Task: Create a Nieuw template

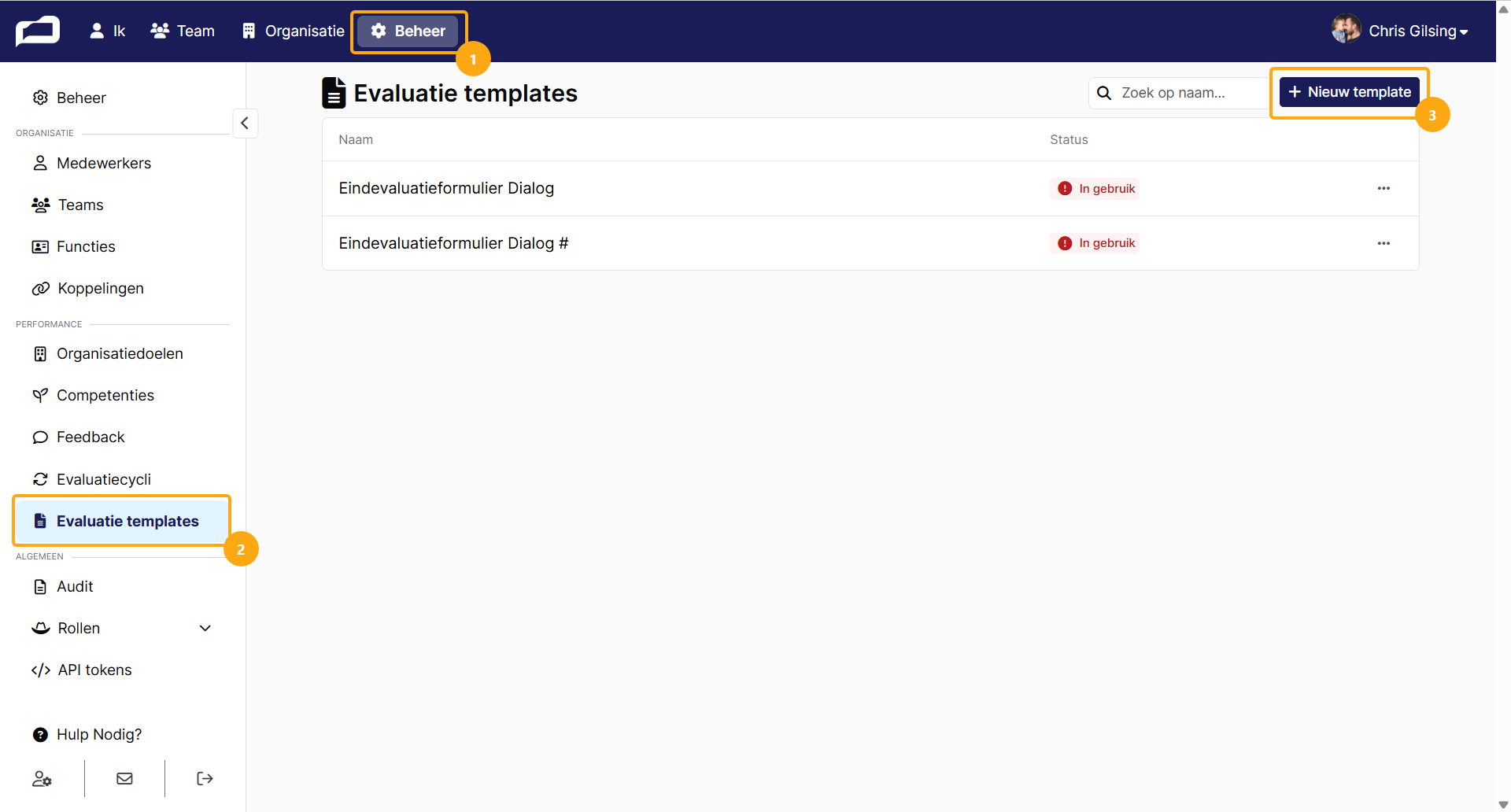Action: (x=1350, y=92)
